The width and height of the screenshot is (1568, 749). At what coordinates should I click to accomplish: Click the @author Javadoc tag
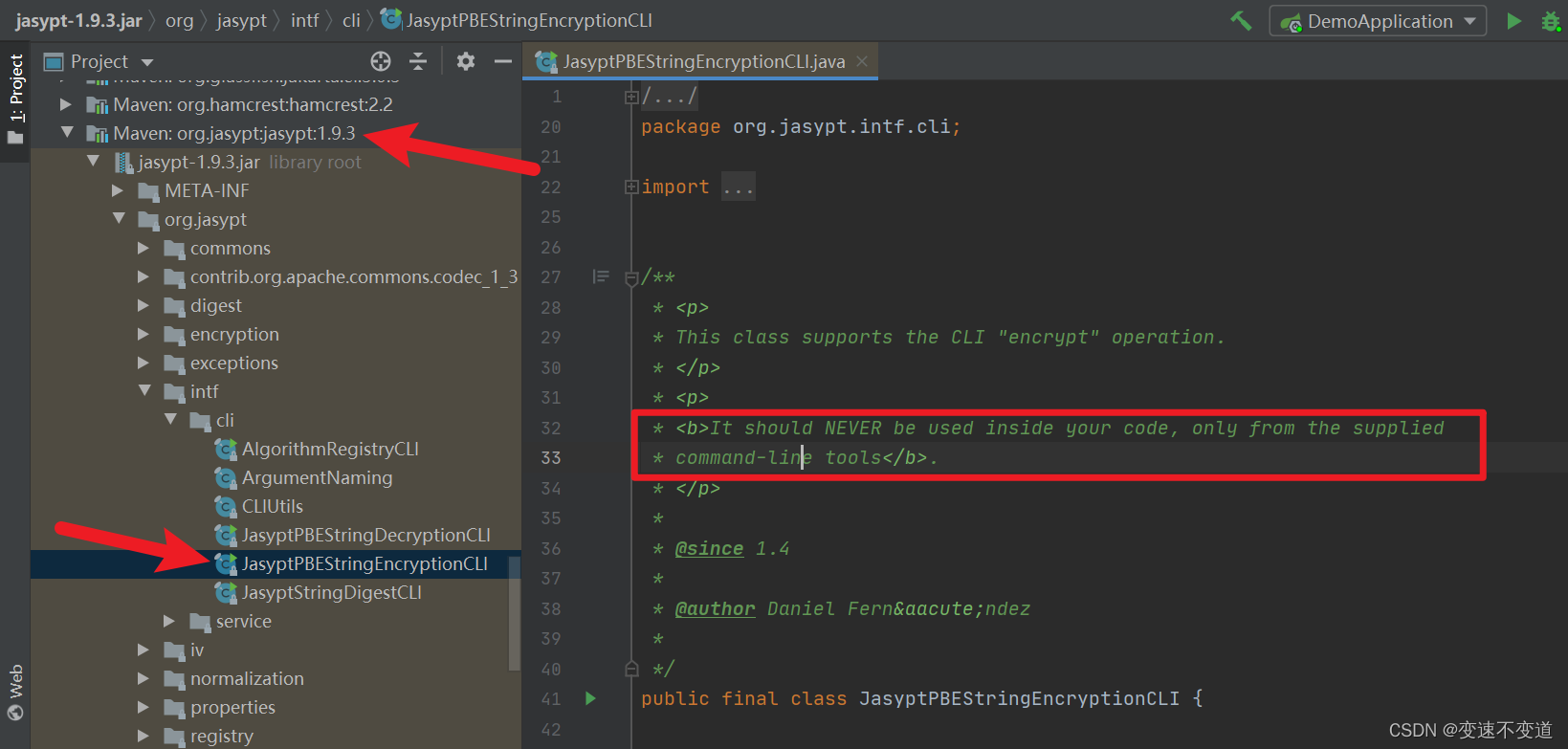715,608
